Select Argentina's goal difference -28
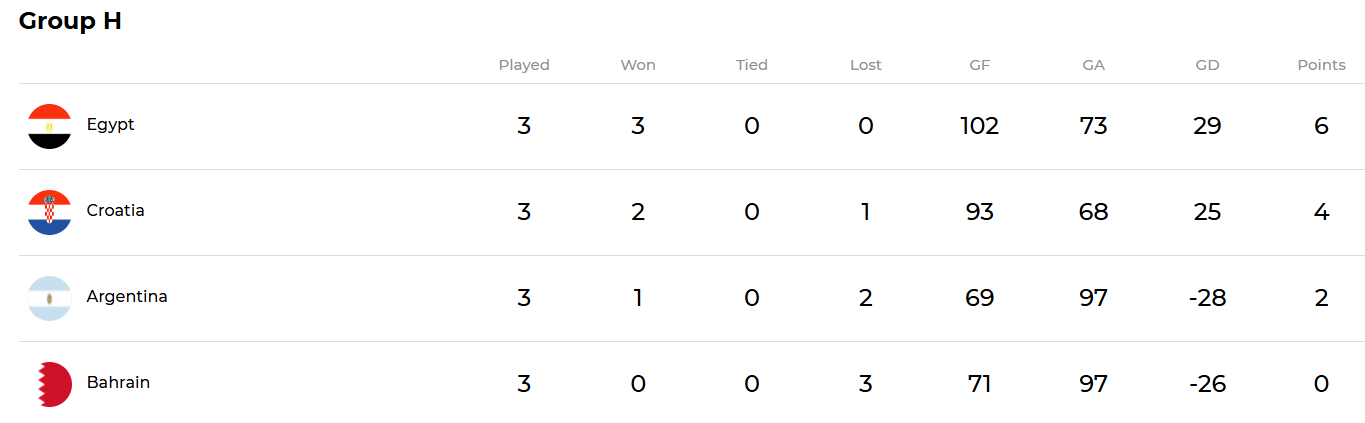The height and width of the screenshot is (423, 1365). click(x=1208, y=298)
